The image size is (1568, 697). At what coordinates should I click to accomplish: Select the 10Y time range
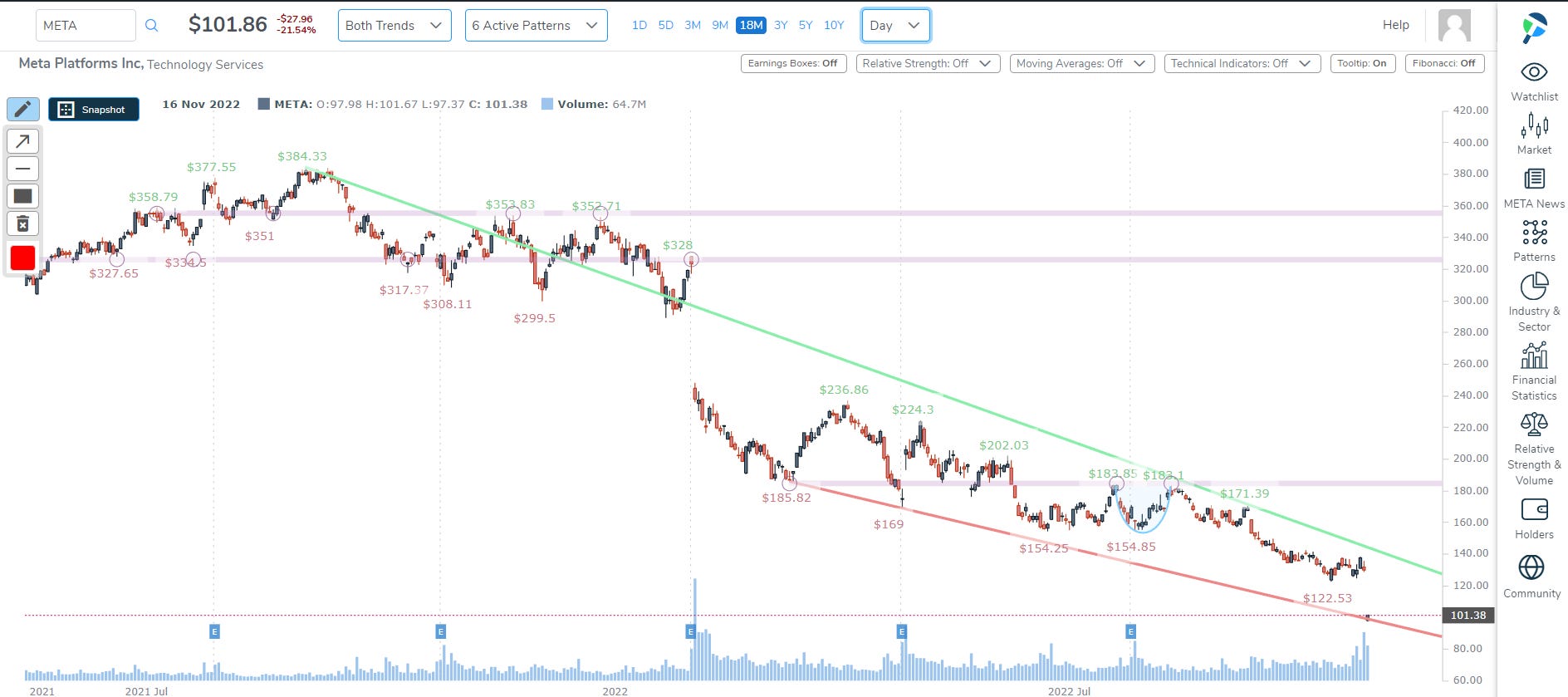834,26
